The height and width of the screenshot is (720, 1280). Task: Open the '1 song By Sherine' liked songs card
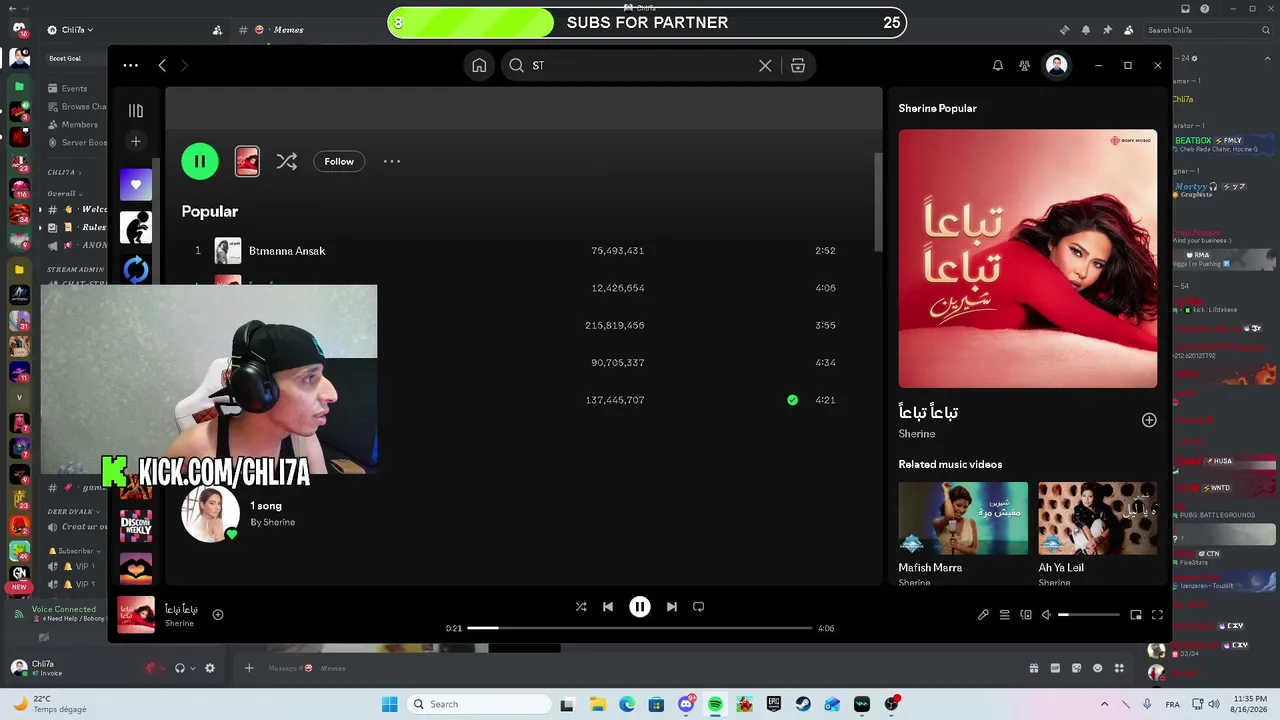[x=240, y=514]
